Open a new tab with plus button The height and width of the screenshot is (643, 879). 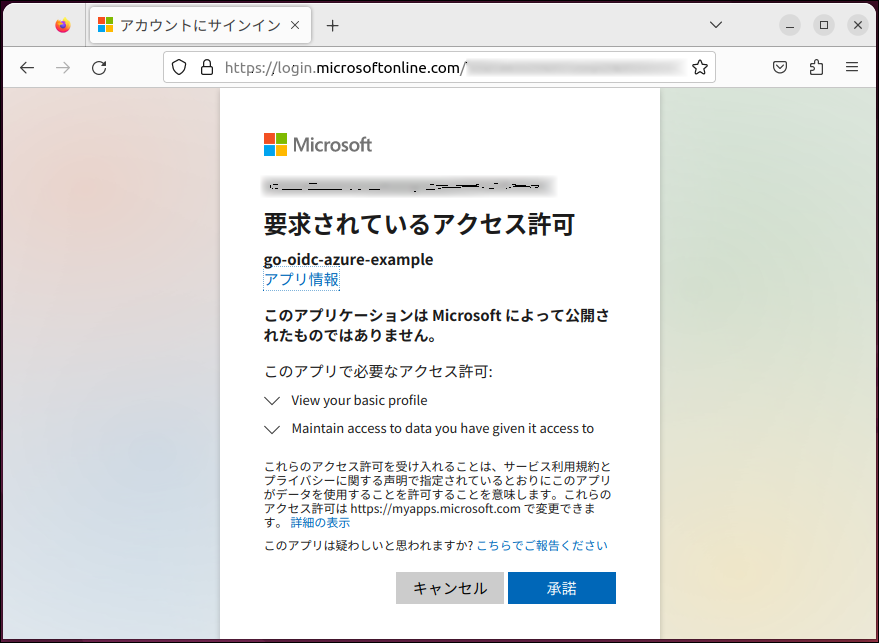click(333, 26)
